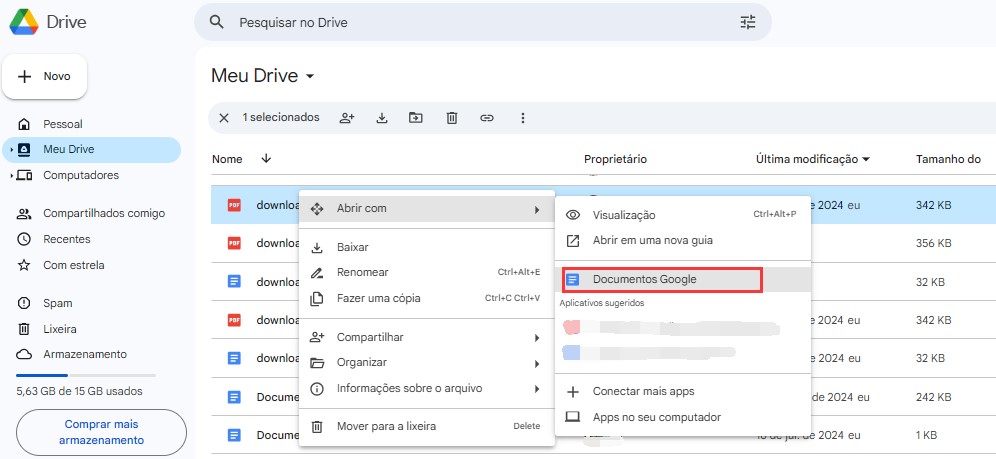This screenshot has width=996, height=459.
Task: Click the Armazenamento cloud icon
Action: click(24, 354)
